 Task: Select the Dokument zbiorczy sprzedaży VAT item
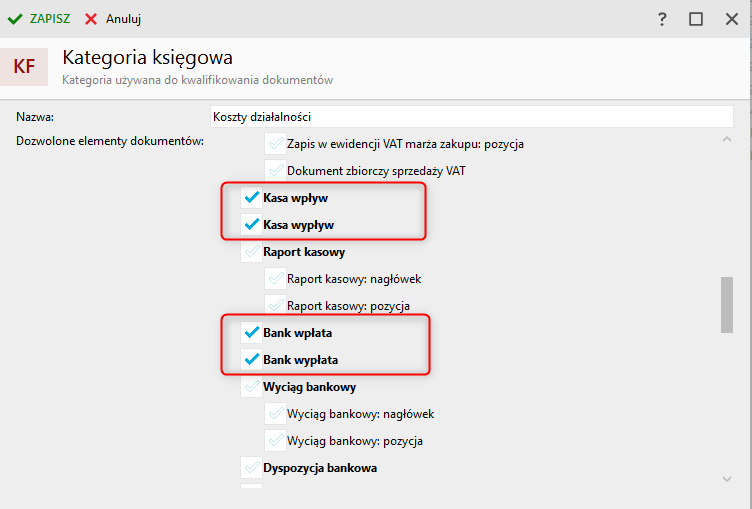coord(376,171)
